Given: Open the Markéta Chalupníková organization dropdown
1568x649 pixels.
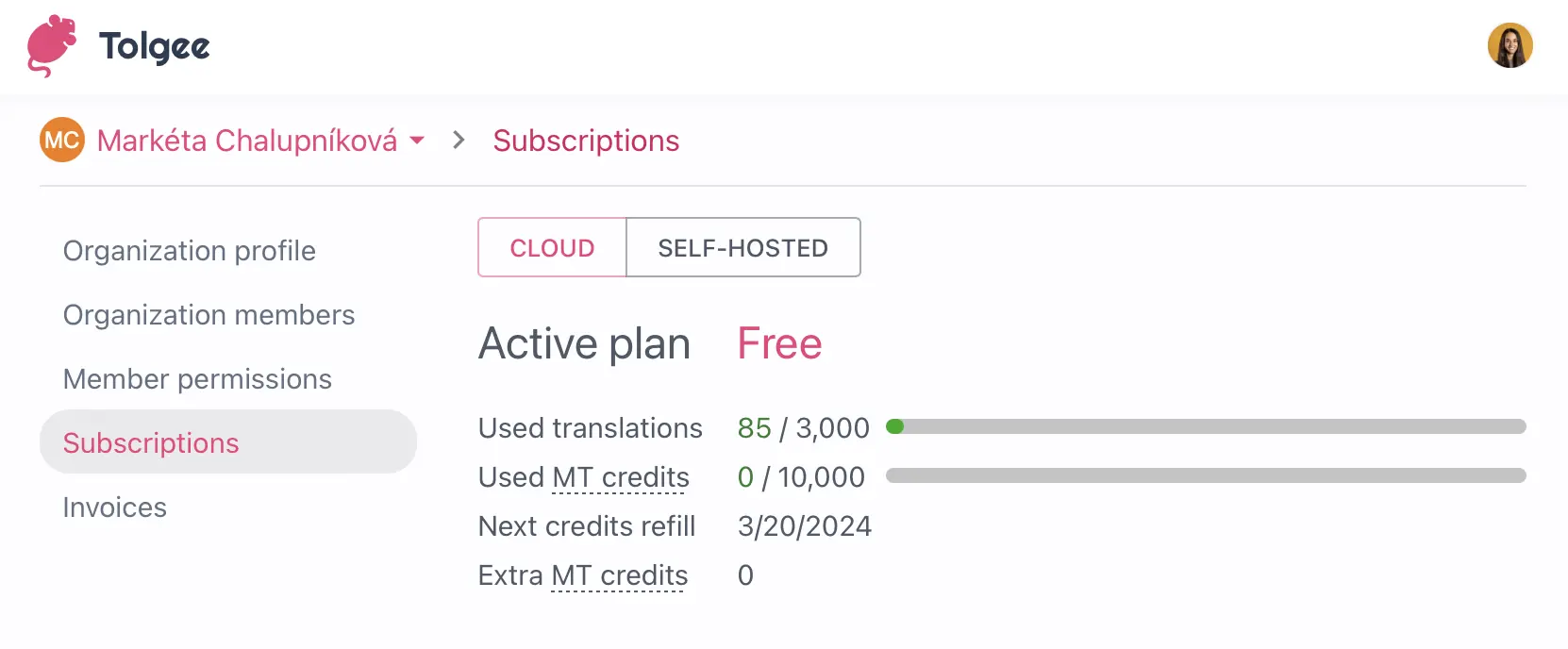Looking at the screenshot, I should pyautogui.click(x=250, y=140).
